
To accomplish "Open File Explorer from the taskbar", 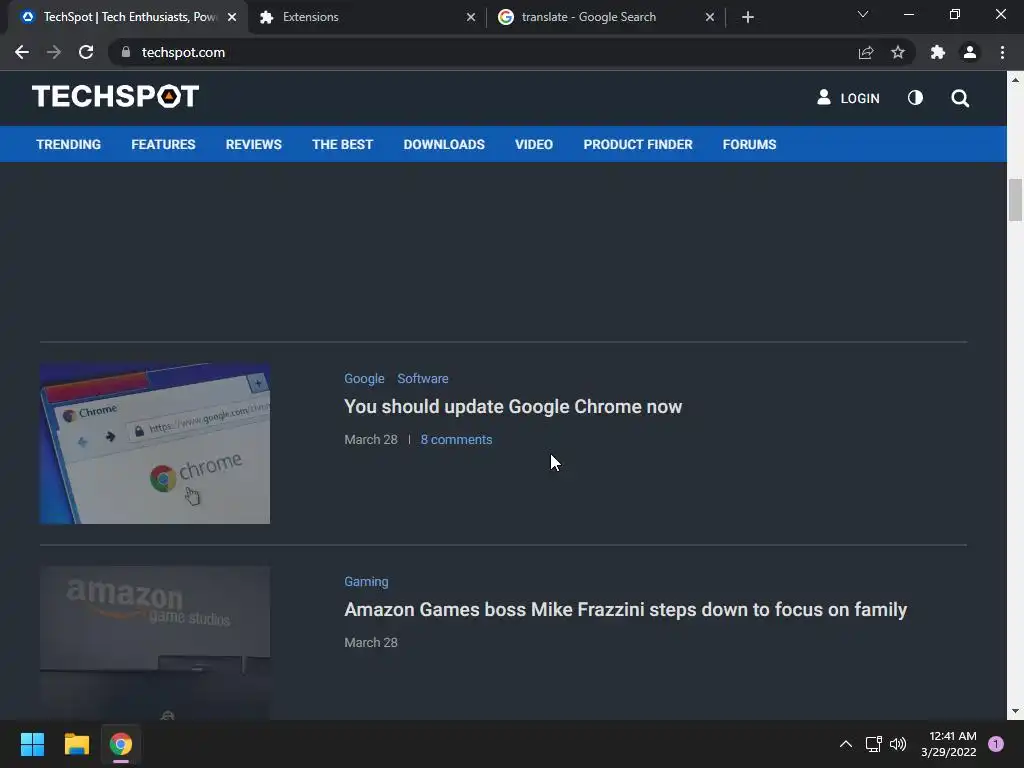I will [x=76, y=744].
